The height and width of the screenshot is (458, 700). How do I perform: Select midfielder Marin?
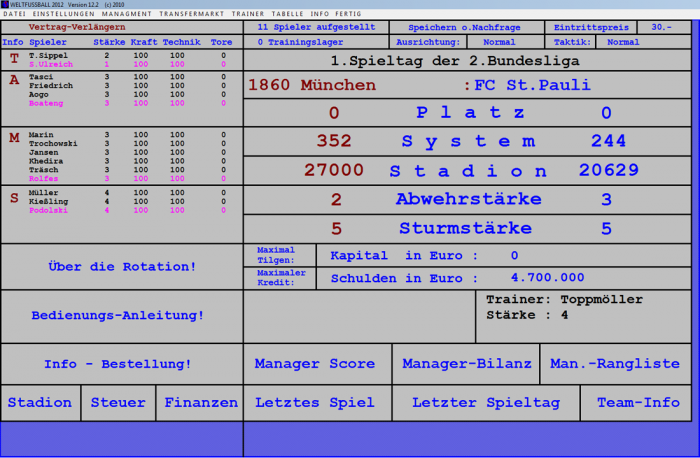coord(41,135)
